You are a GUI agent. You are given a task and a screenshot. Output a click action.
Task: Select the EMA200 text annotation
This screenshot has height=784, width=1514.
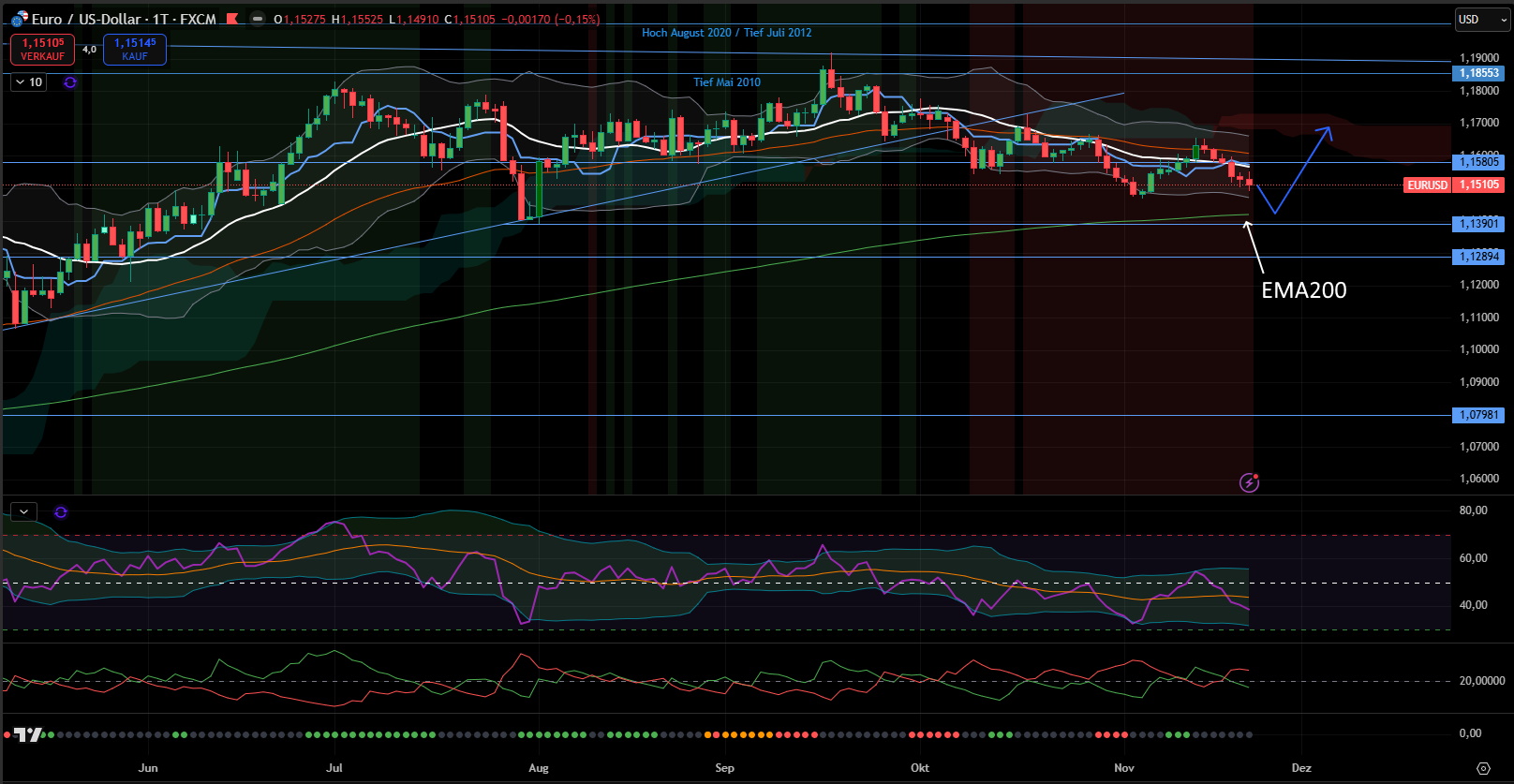pyautogui.click(x=1303, y=290)
